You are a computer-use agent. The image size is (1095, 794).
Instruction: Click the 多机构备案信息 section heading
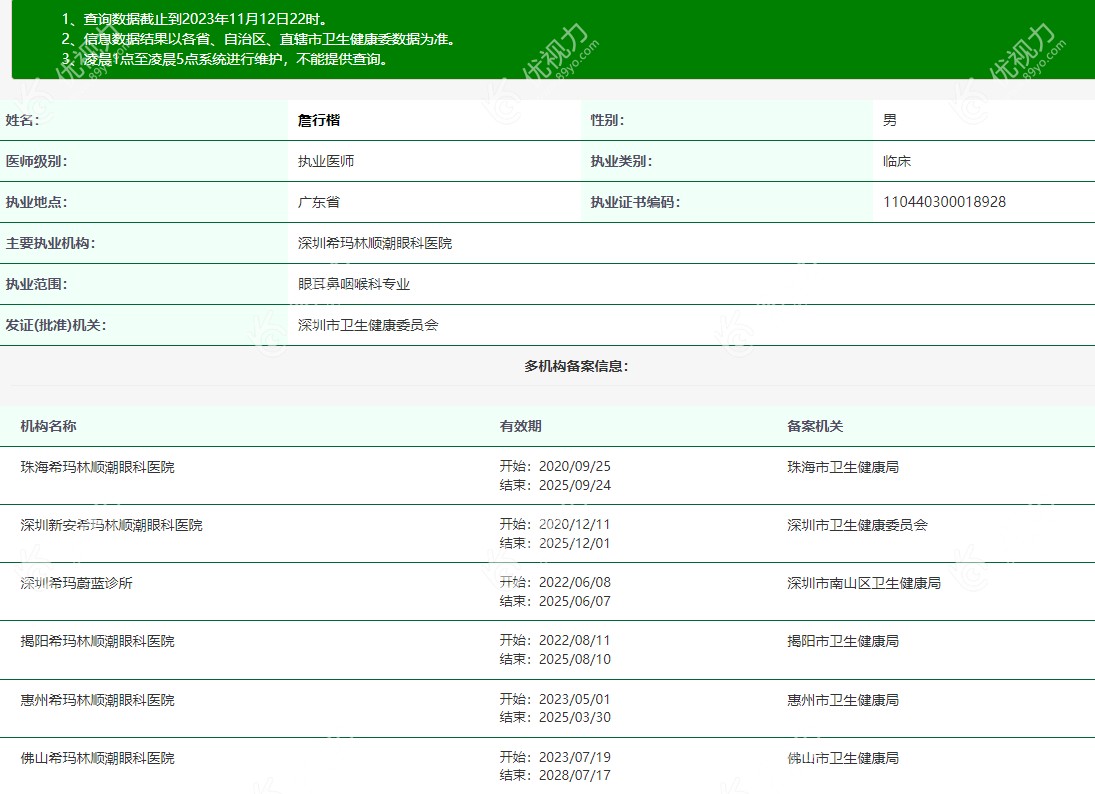tap(576, 366)
